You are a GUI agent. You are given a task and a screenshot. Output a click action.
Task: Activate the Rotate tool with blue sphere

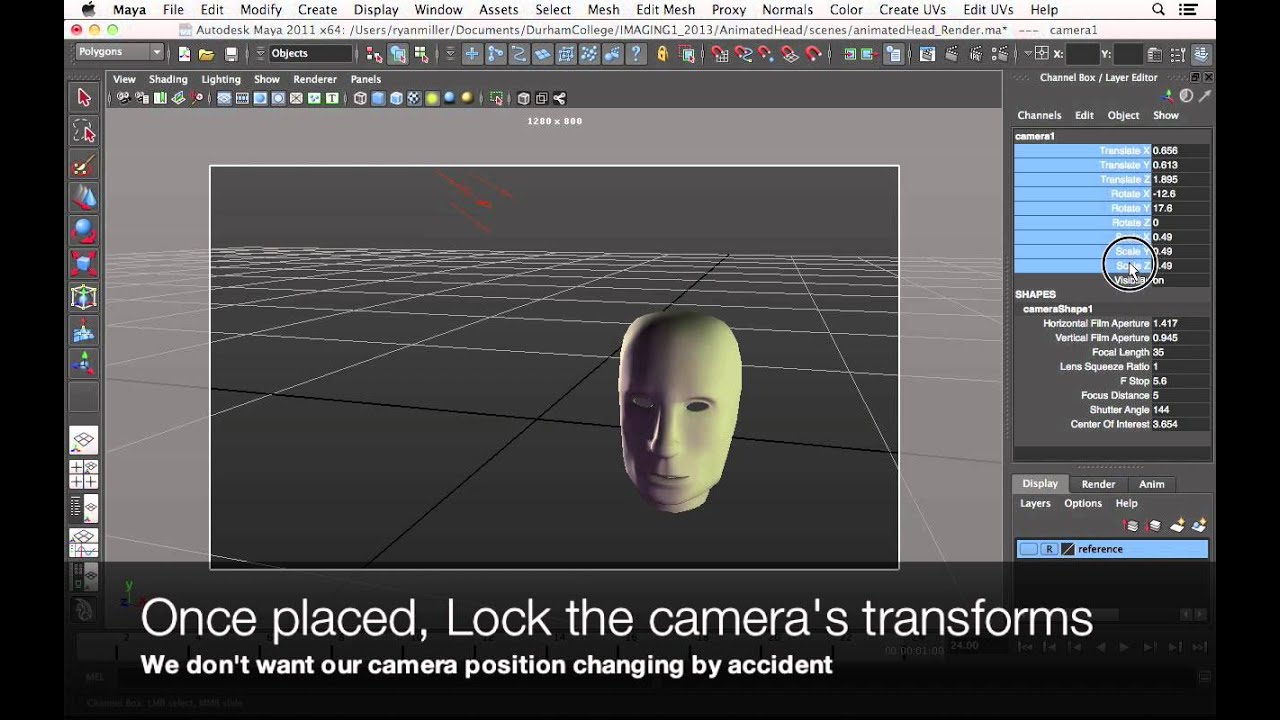tap(84, 231)
